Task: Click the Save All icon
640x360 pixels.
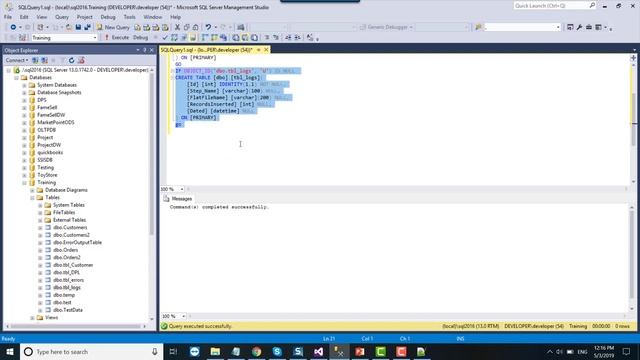Action: (87, 27)
